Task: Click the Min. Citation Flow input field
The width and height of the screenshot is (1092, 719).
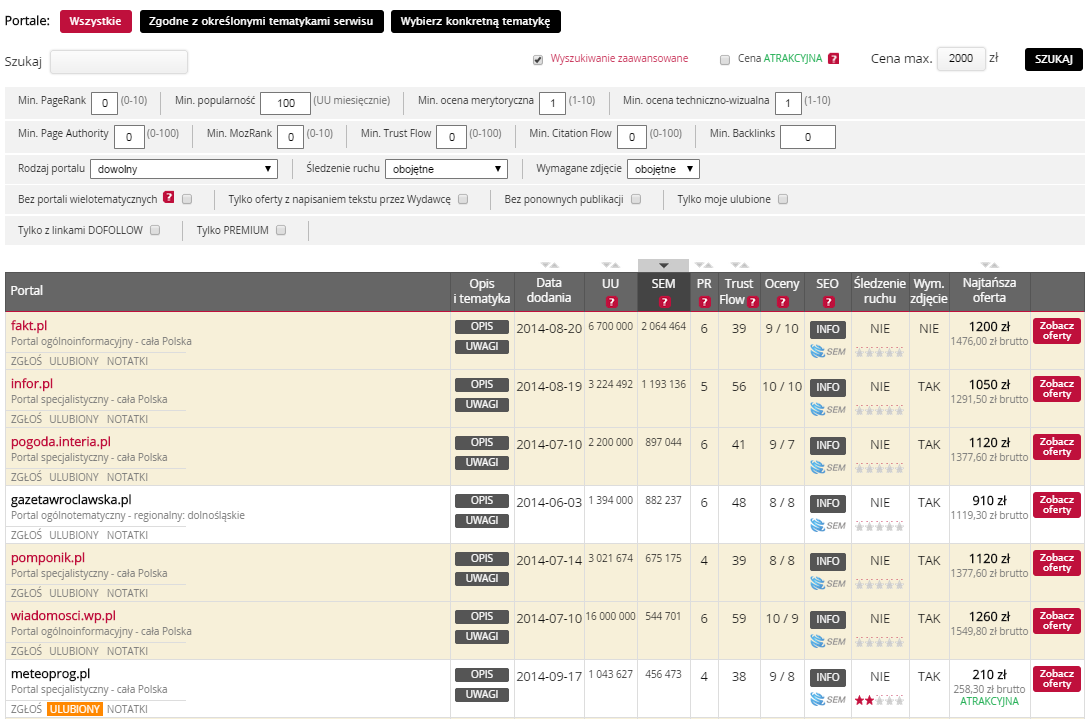Action: 632,137
